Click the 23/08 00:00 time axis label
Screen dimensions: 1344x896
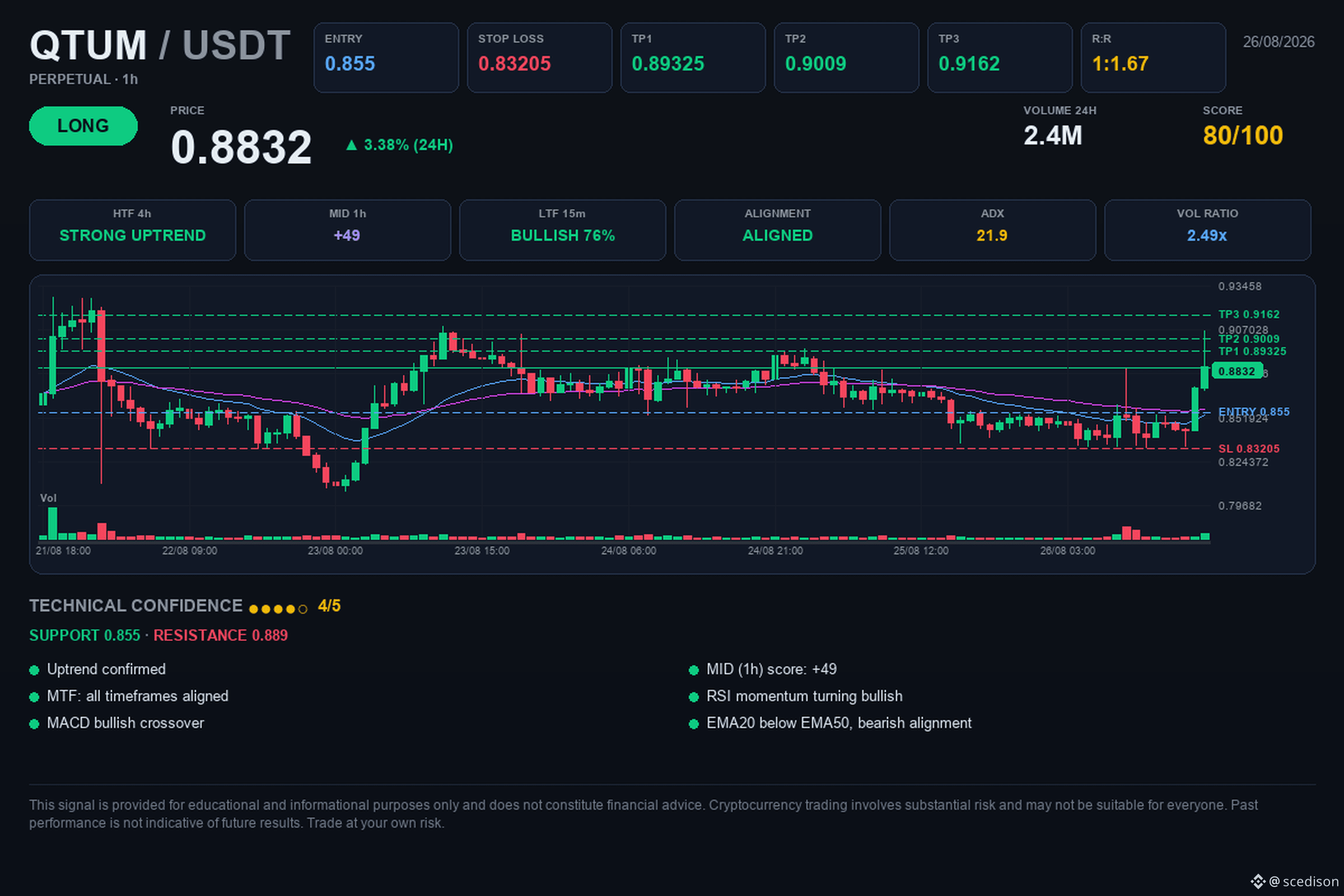click(335, 551)
